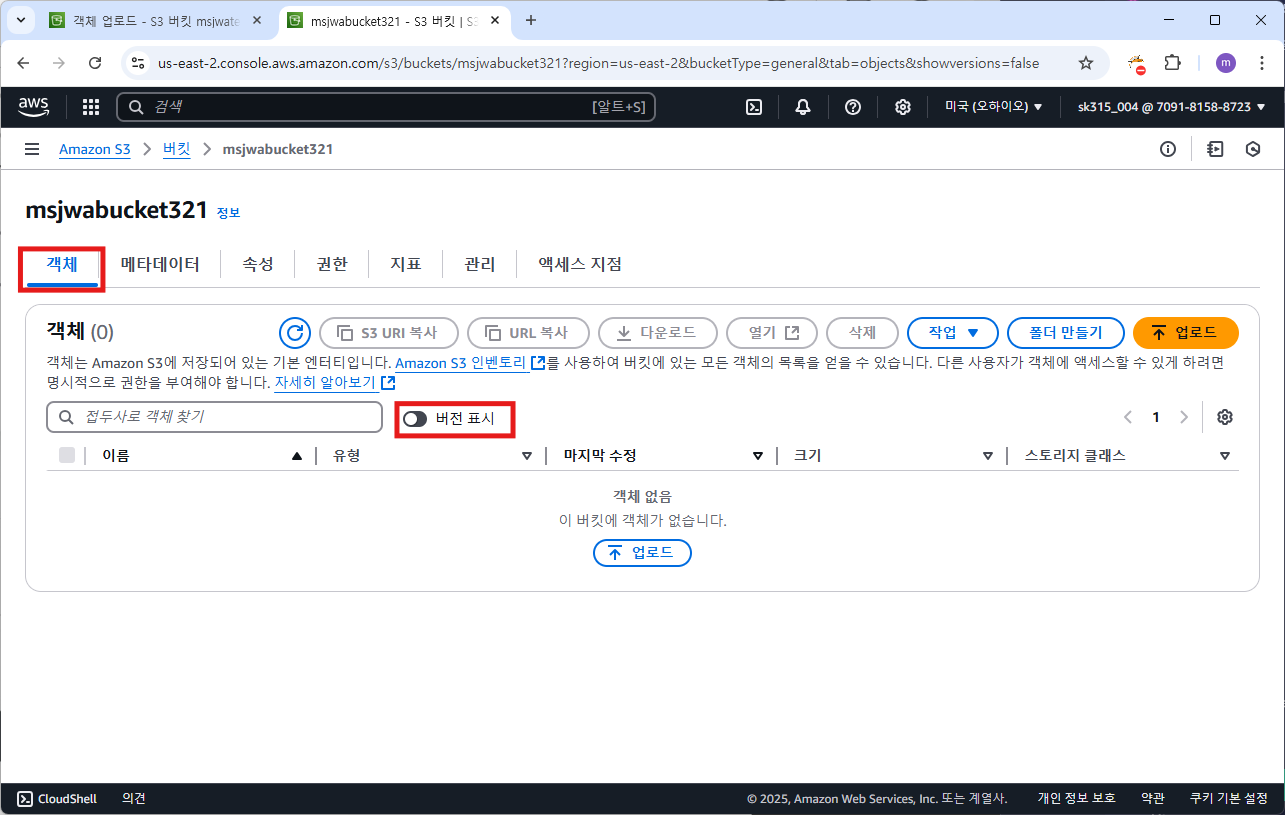1285x815 pixels.
Task: Click the 열기 button
Action: [772, 333]
